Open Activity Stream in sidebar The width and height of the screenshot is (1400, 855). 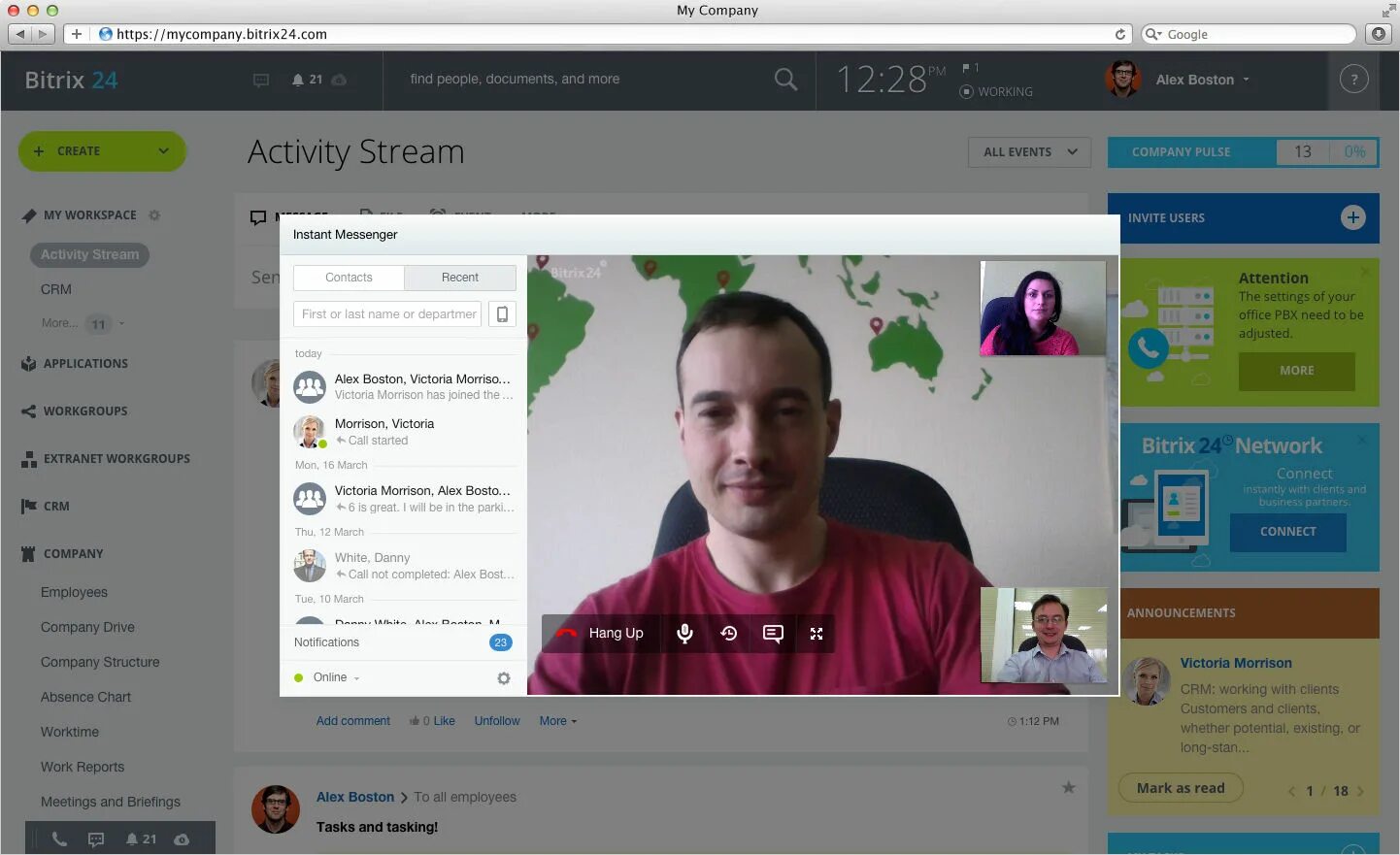pyautogui.click(x=89, y=254)
